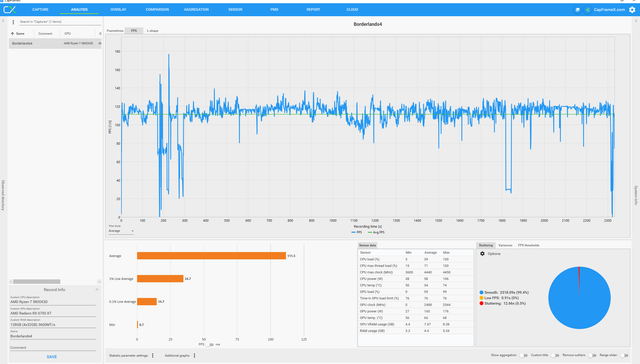Screen dimensions: 640x364
Task: Click Additional graphs label
Action: (177, 355)
